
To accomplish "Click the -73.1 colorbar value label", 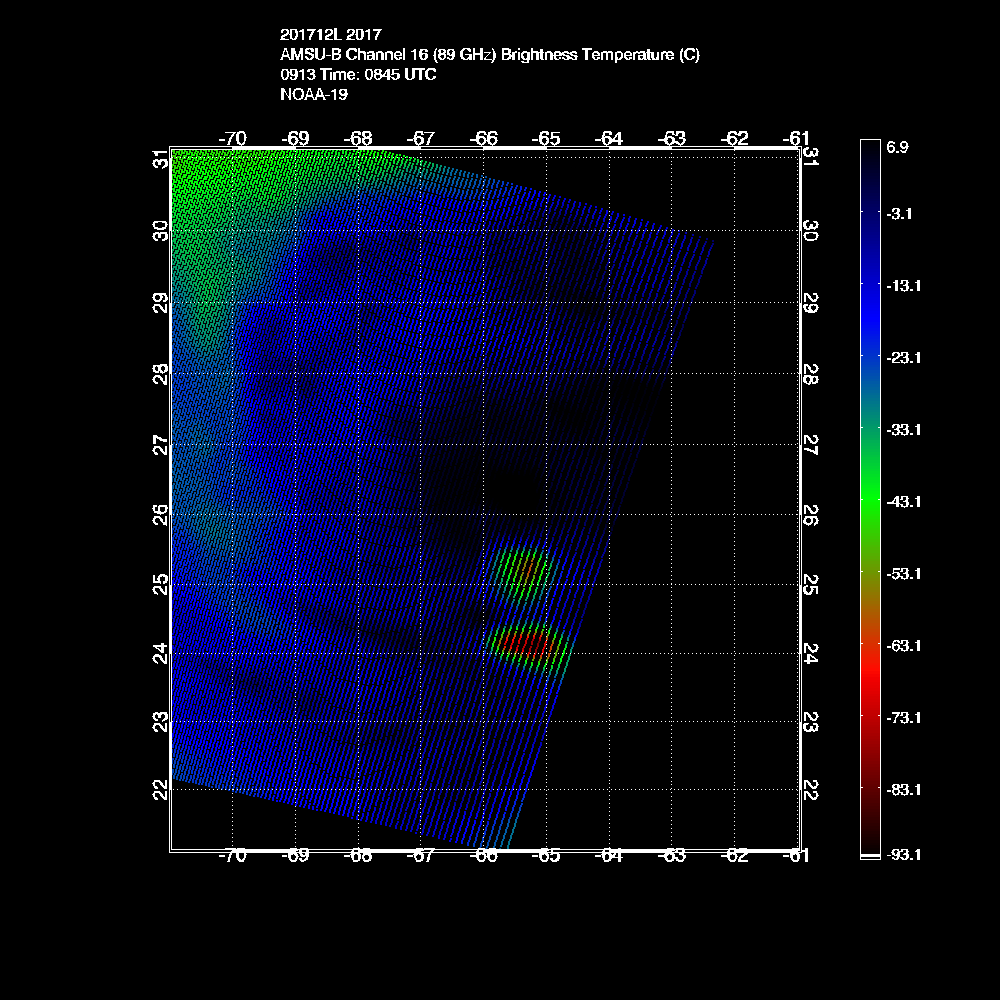I will pos(903,717).
